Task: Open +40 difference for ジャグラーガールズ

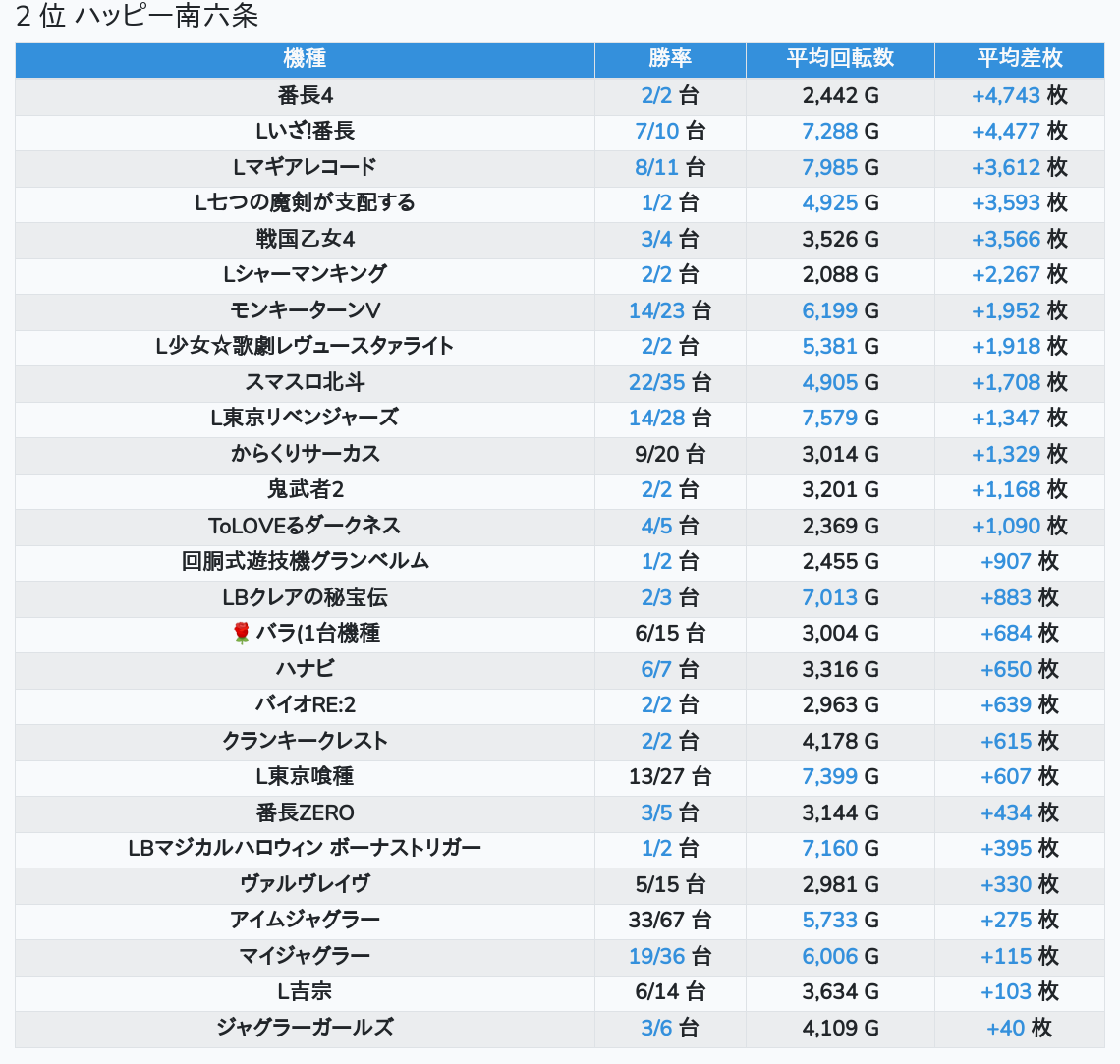Action: click(x=1006, y=1029)
